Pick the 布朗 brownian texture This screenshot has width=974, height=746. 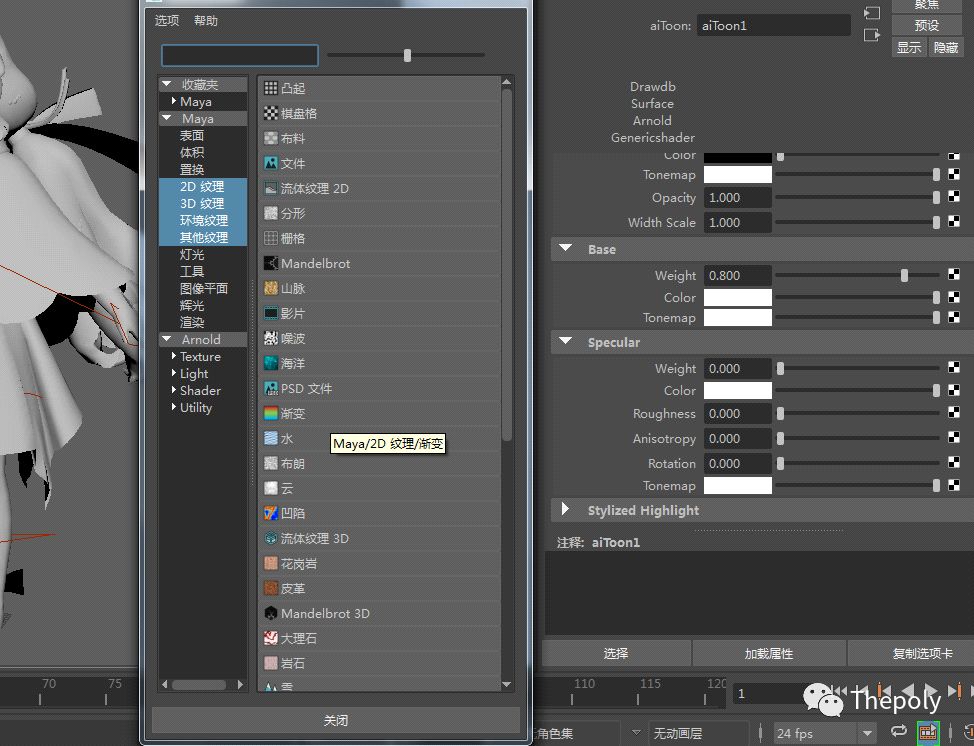coord(380,463)
